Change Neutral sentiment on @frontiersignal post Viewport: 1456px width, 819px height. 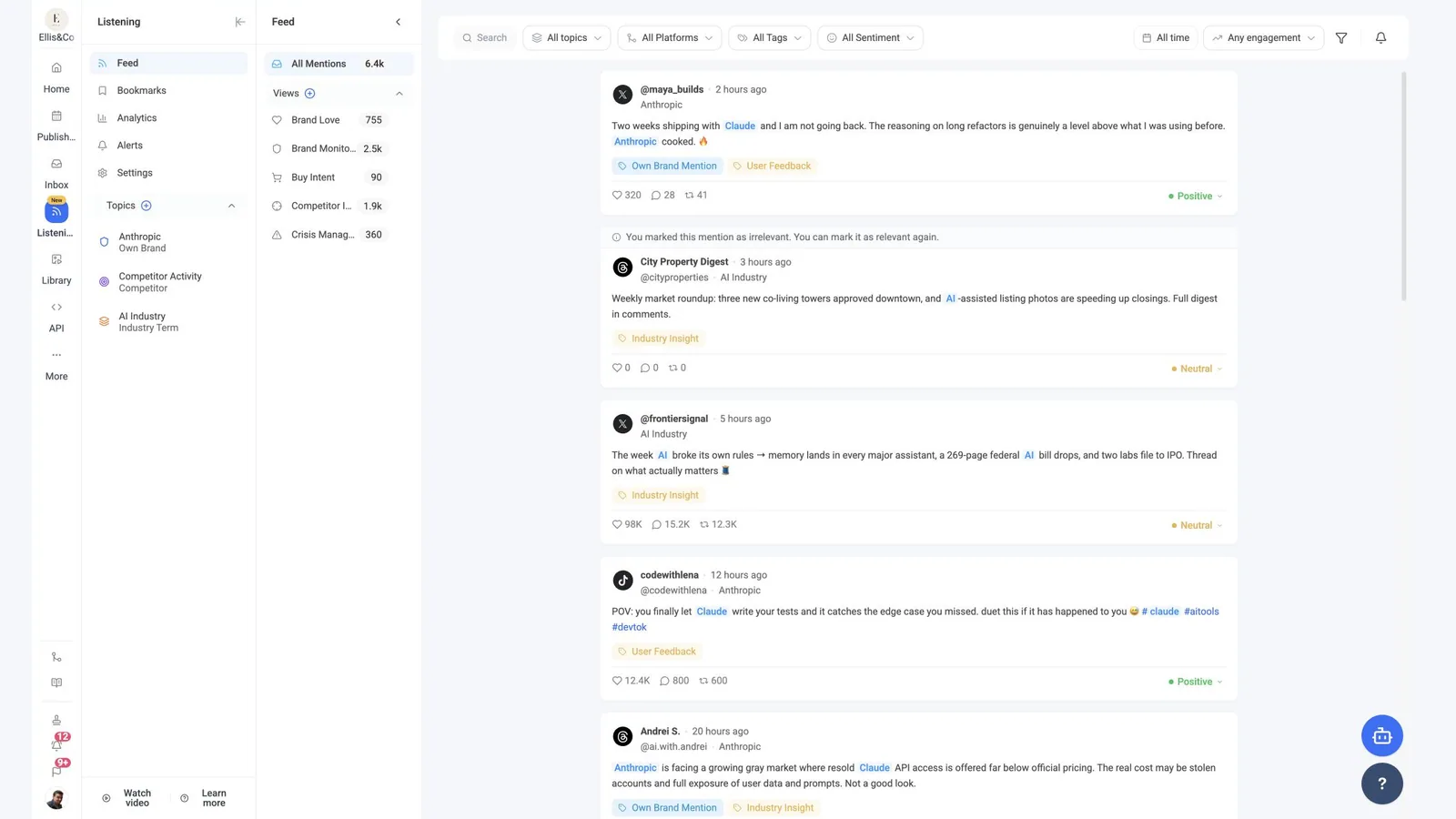click(x=1198, y=526)
